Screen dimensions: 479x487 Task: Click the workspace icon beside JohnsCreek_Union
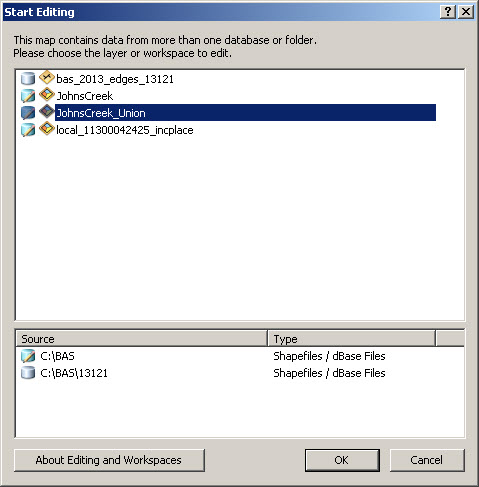point(28,113)
